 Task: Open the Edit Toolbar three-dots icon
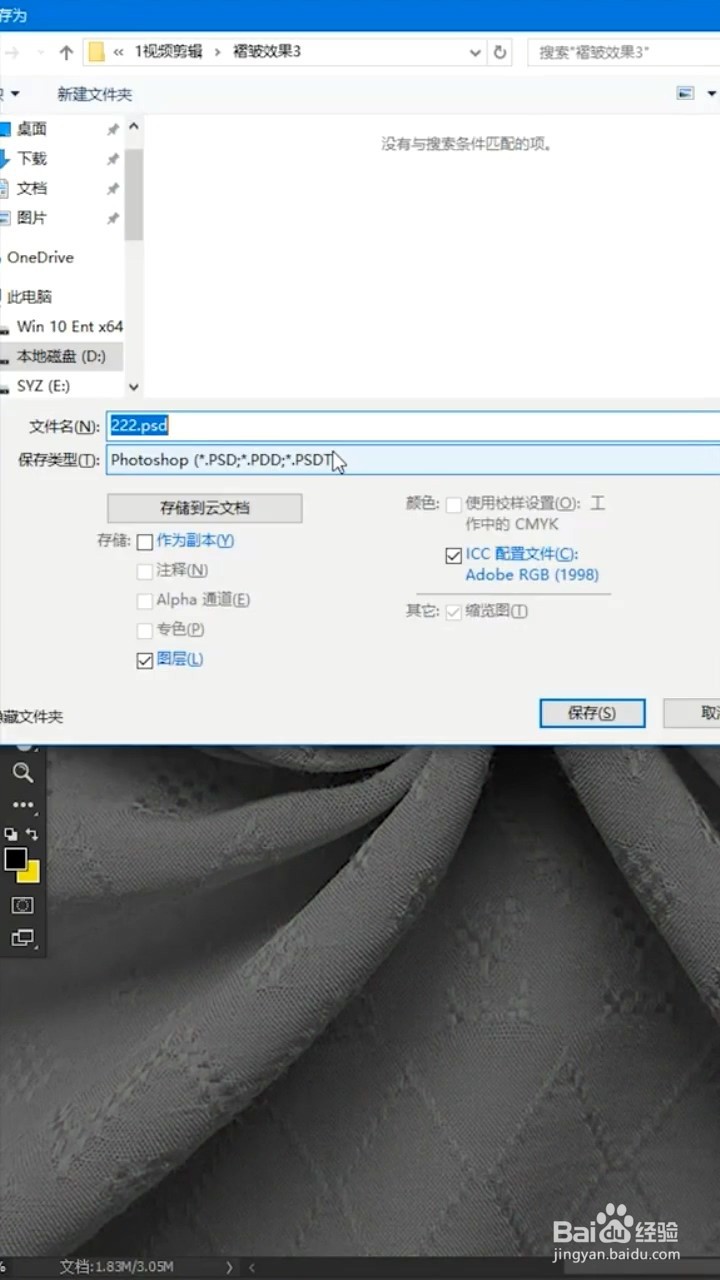tap(22, 805)
